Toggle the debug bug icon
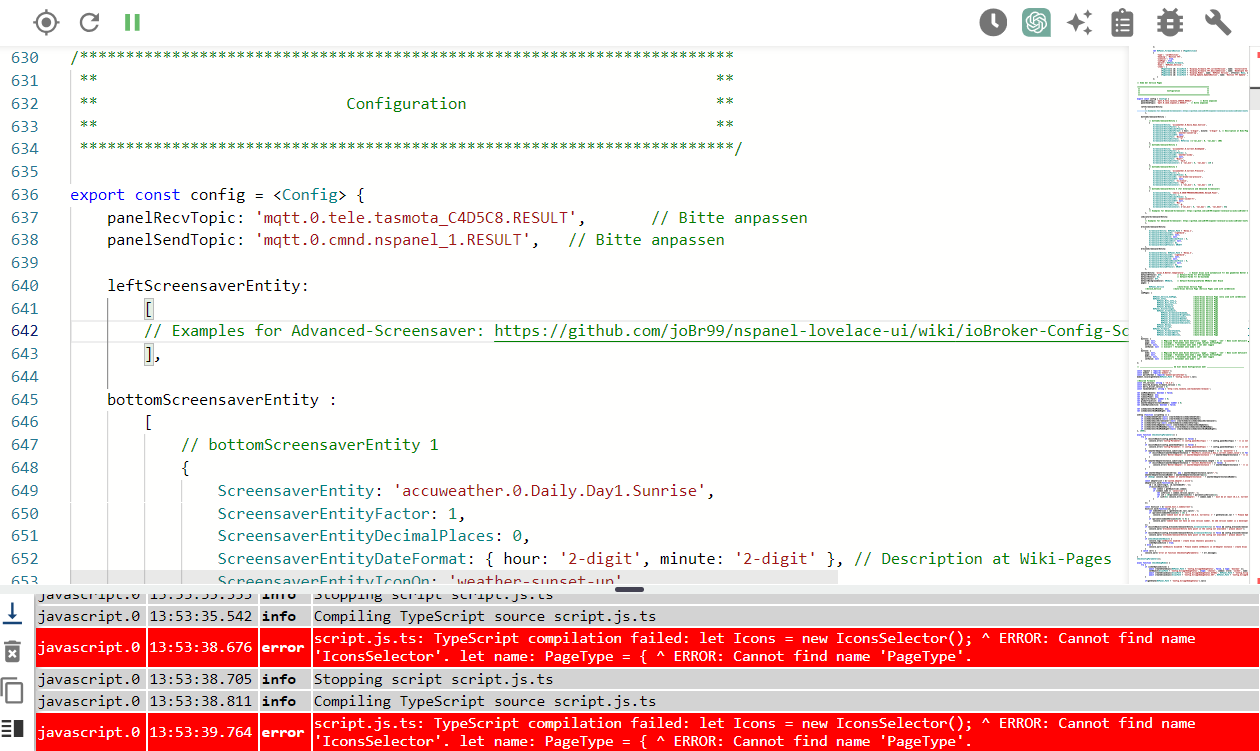This screenshot has width=1260, height=751. (1169, 22)
